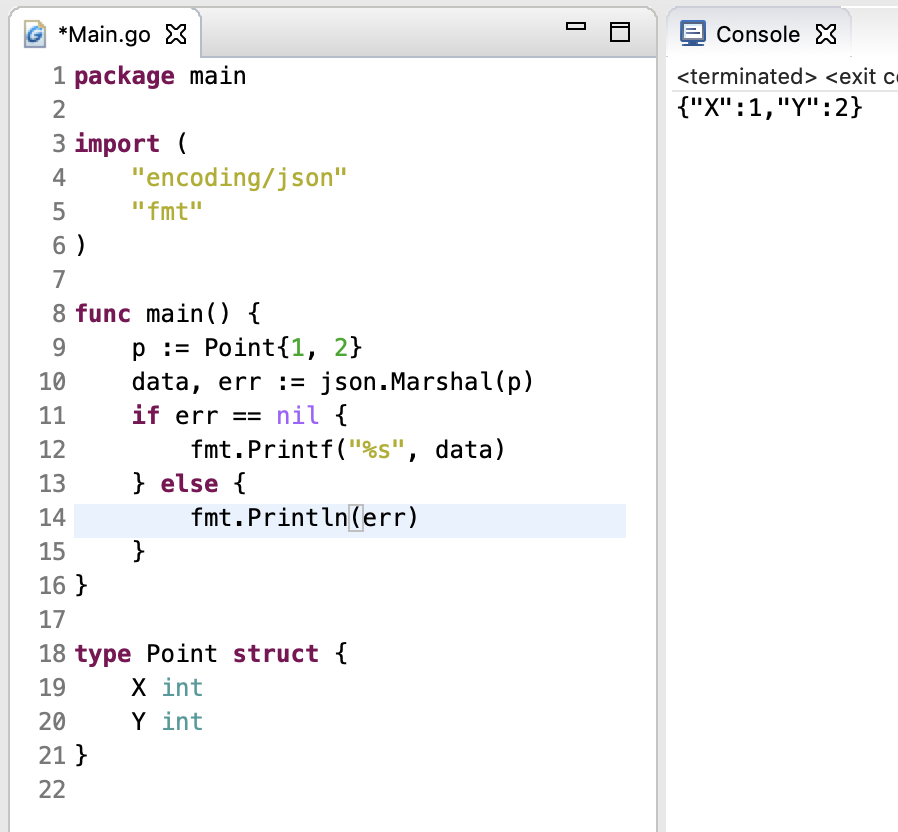This screenshot has height=832, width=898.
Task: Maximize the editor pane
Action: pos(620,32)
